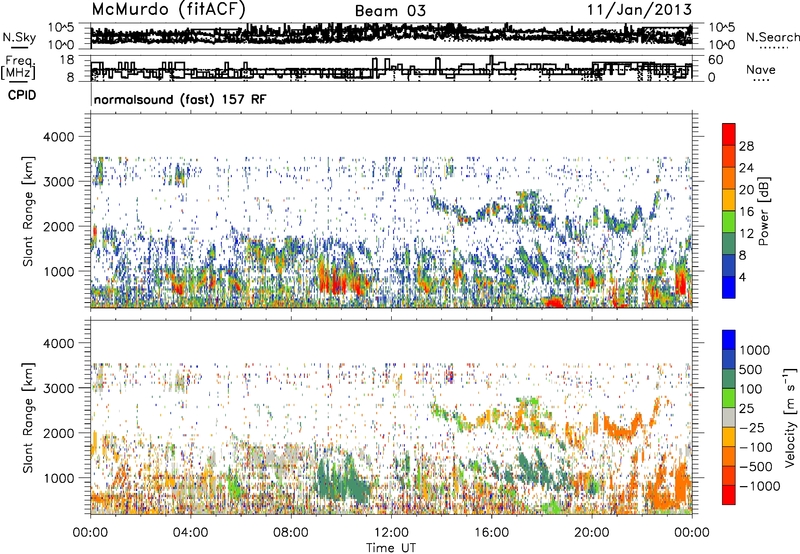Click the "CPID" label
Screen dimensions: 800x554
click(x=22, y=95)
